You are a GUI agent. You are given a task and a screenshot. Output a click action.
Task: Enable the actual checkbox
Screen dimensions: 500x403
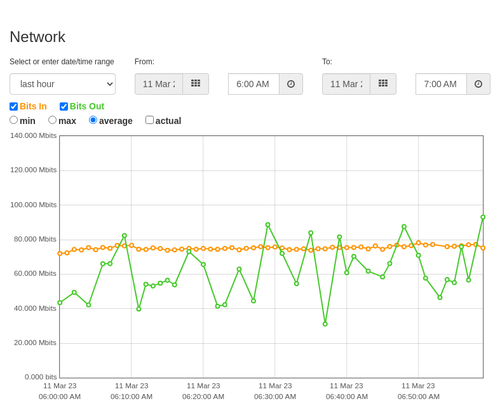click(150, 120)
